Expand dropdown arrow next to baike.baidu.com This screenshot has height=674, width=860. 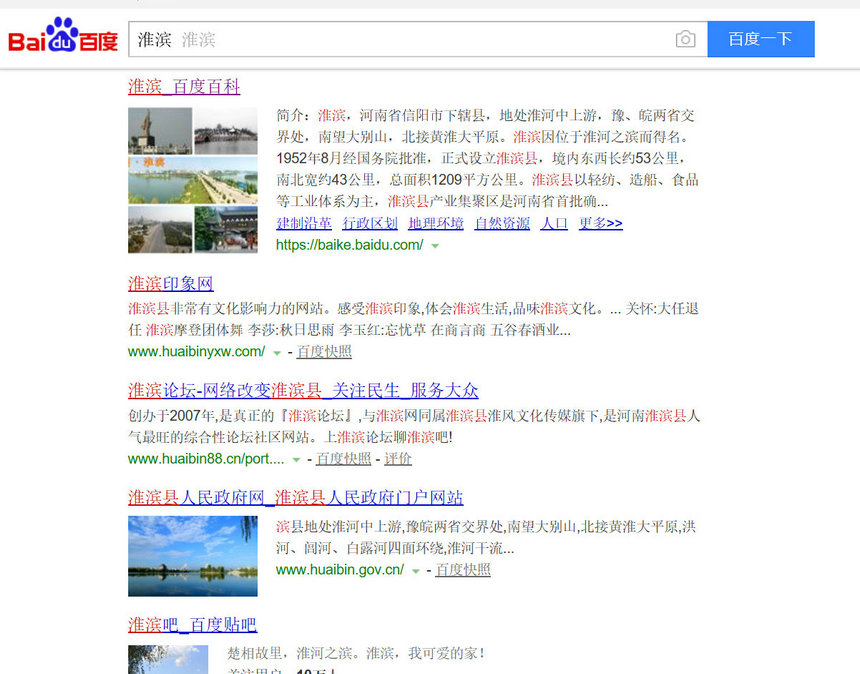point(435,246)
